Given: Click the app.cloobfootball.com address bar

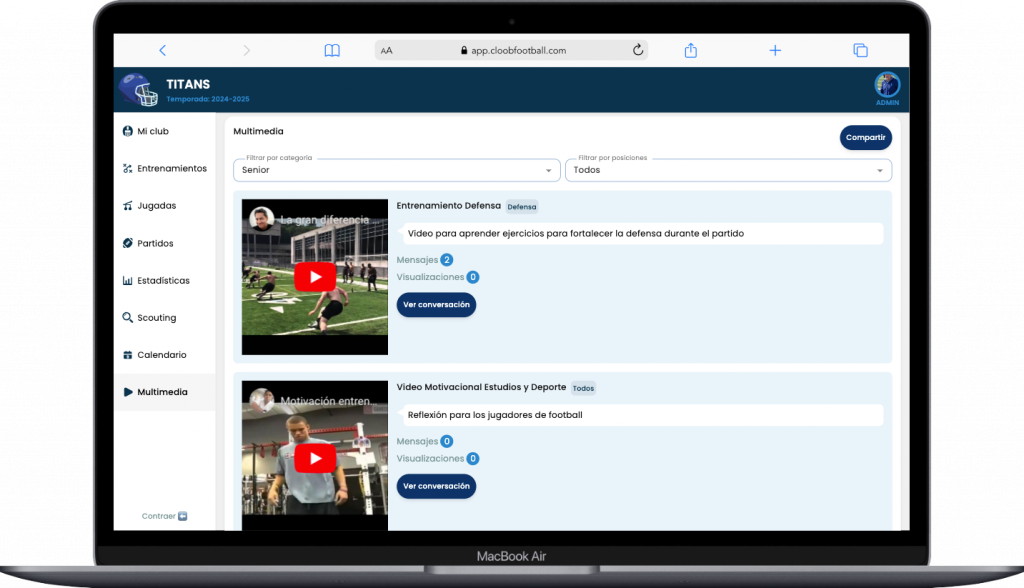Looking at the screenshot, I should coord(511,50).
